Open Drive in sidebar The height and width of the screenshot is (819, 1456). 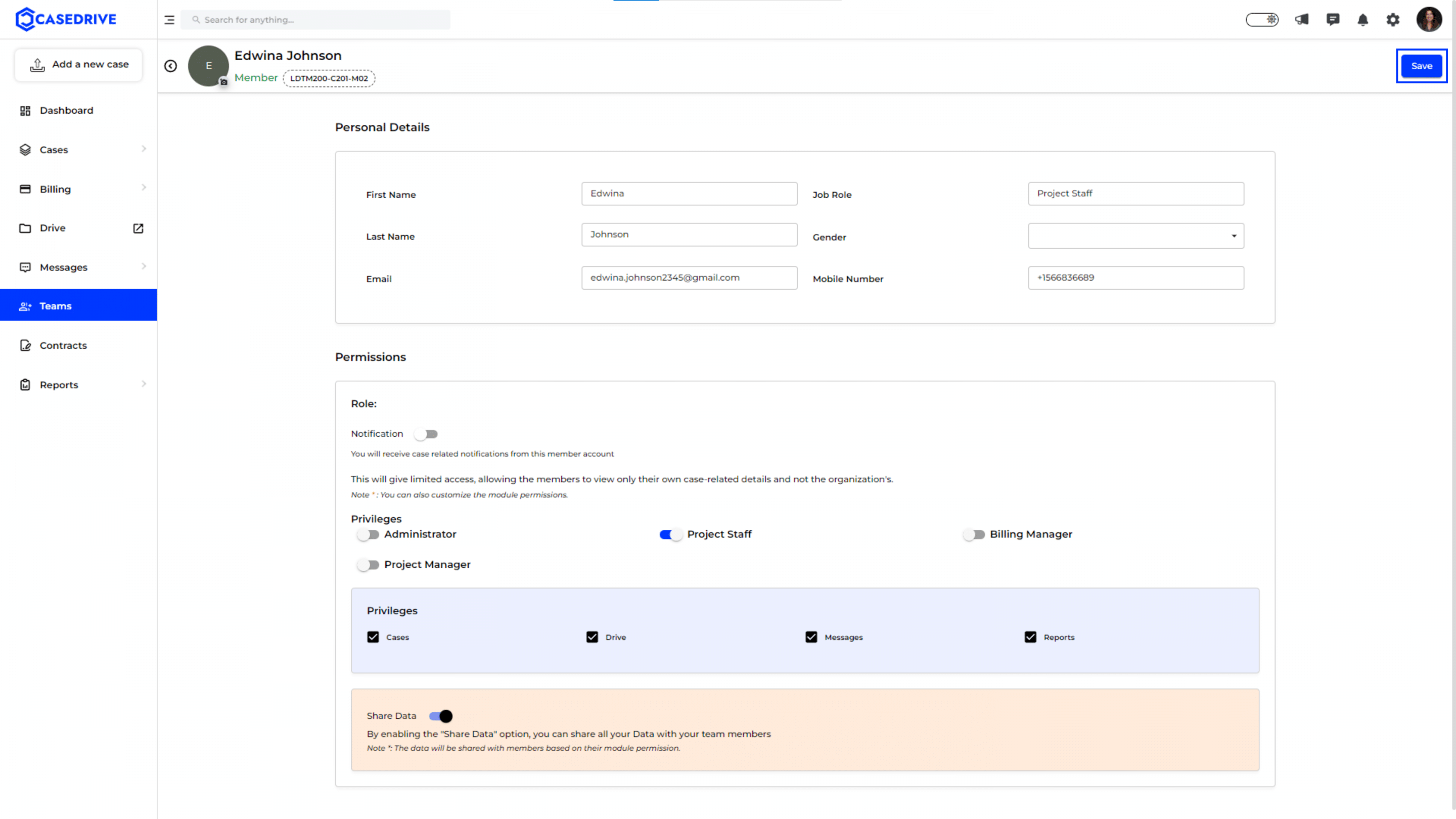[78, 229]
